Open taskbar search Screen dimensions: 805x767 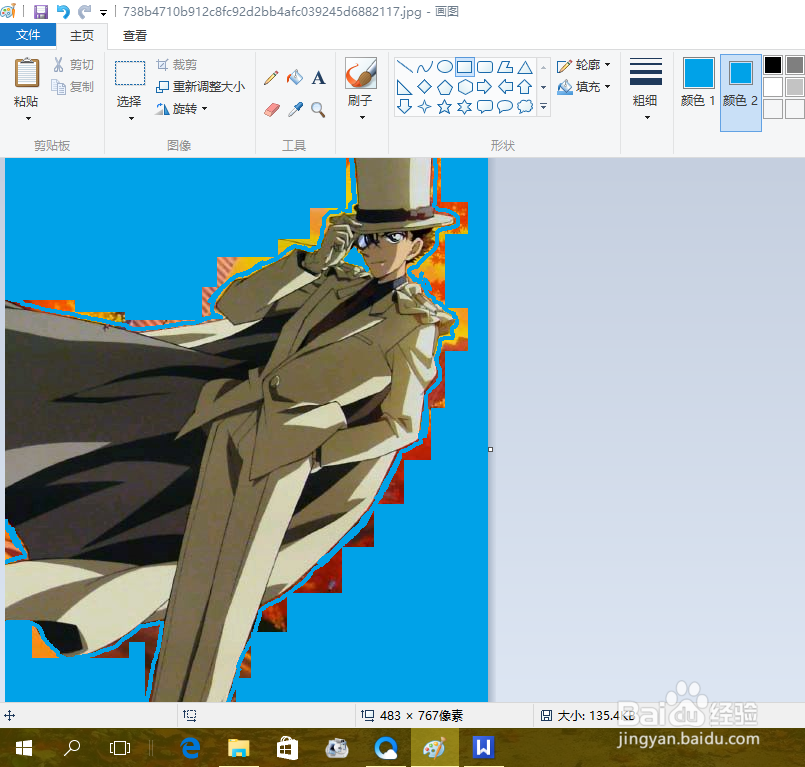coord(72,747)
